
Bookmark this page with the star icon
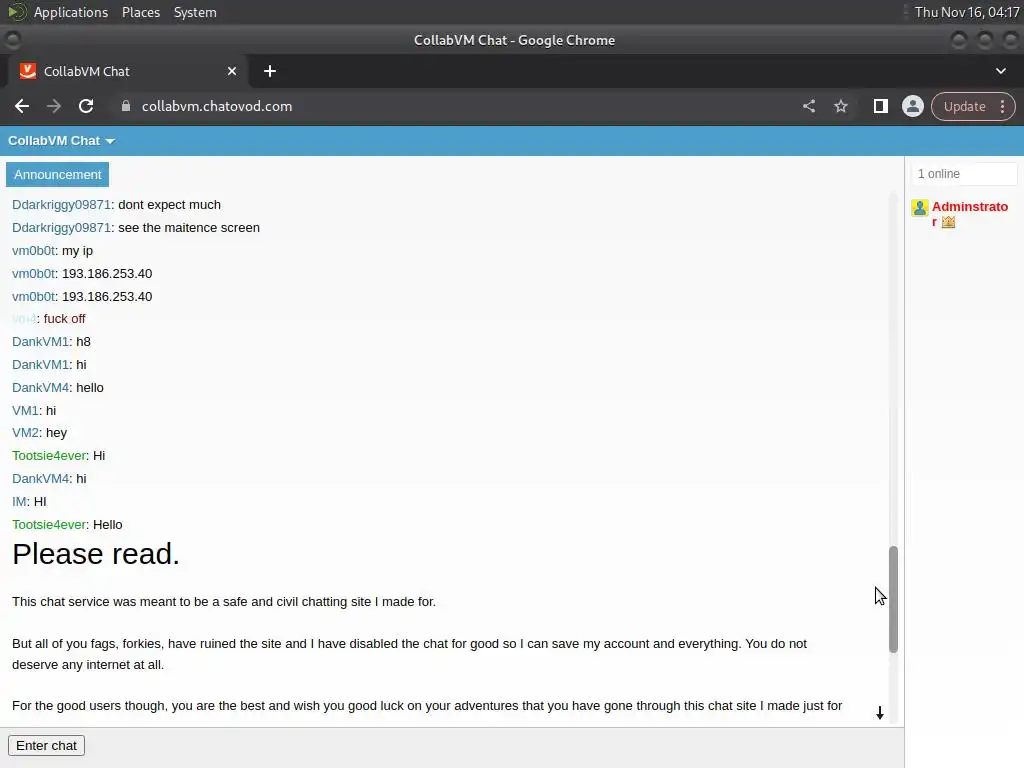click(x=841, y=106)
